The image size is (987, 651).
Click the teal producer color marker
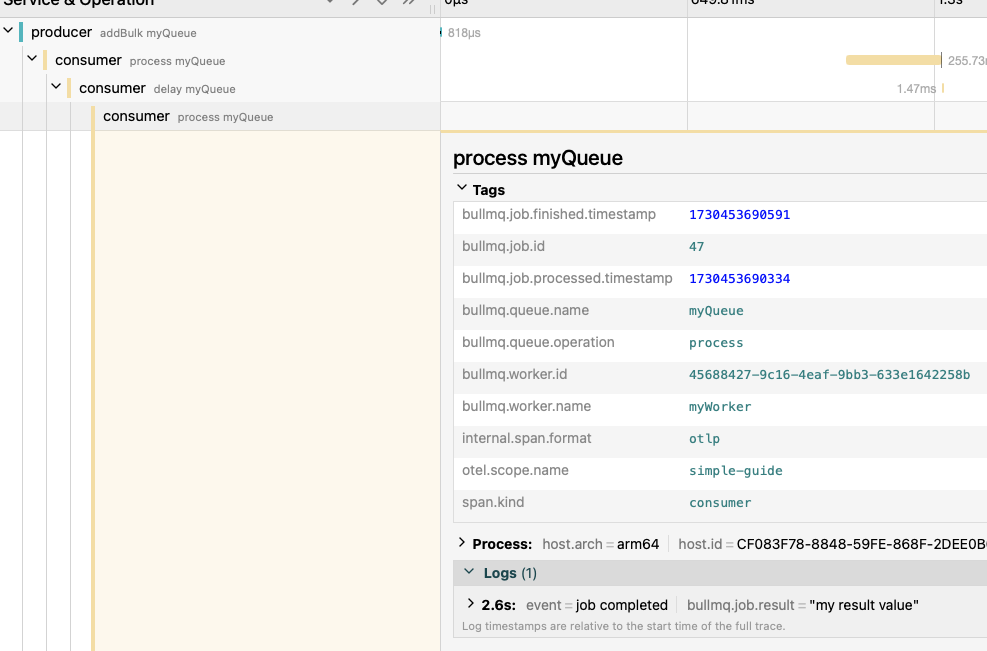pos(21,32)
